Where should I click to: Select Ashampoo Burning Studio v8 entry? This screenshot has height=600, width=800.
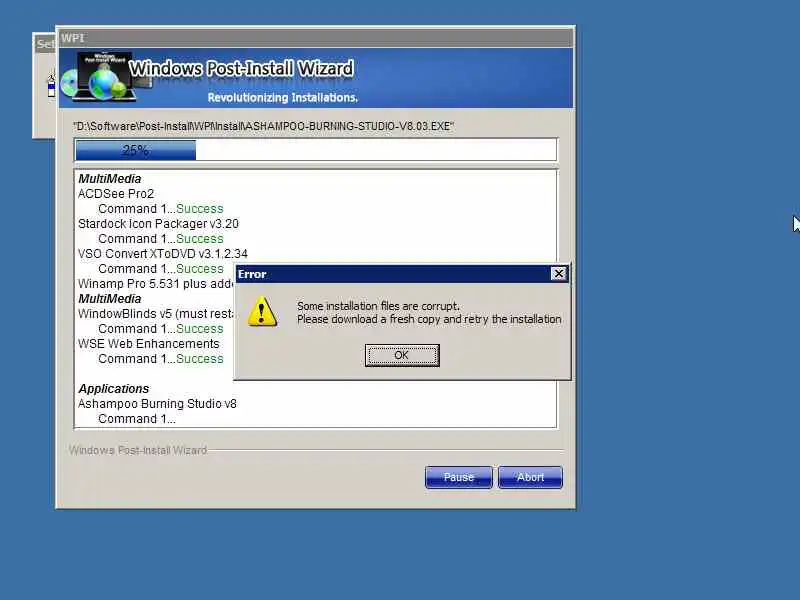point(157,404)
